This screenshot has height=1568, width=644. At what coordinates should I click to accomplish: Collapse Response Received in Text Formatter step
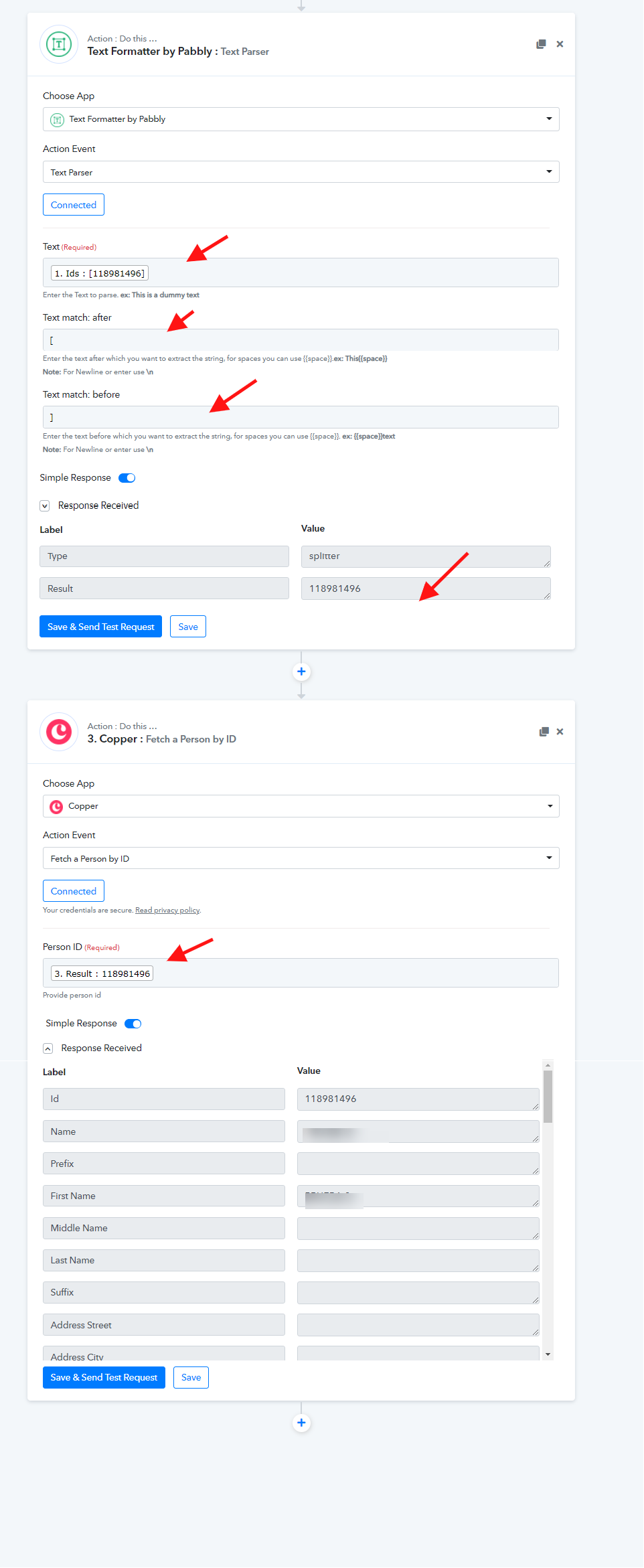coord(45,506)
